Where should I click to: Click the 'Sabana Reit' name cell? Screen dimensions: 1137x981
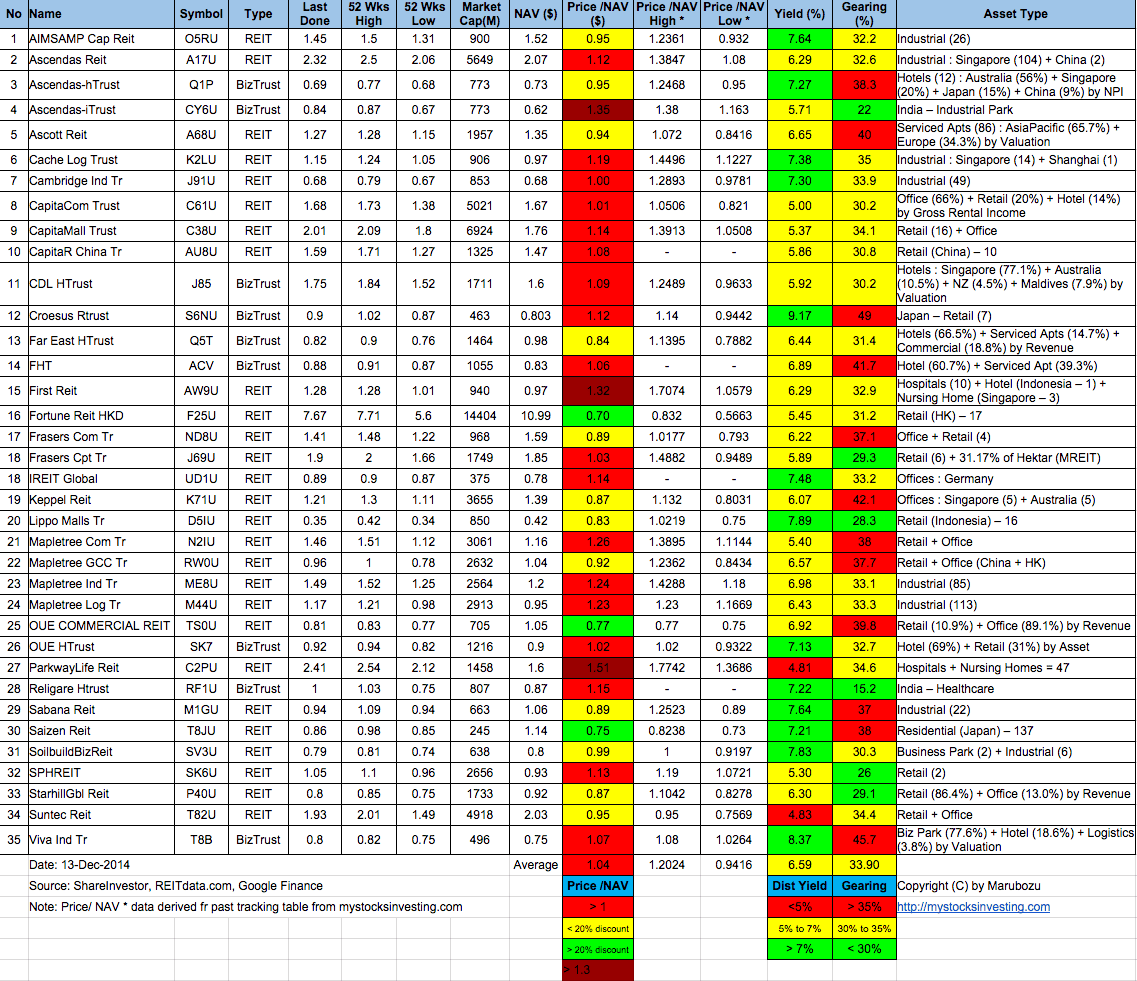(x=101, y=711)
